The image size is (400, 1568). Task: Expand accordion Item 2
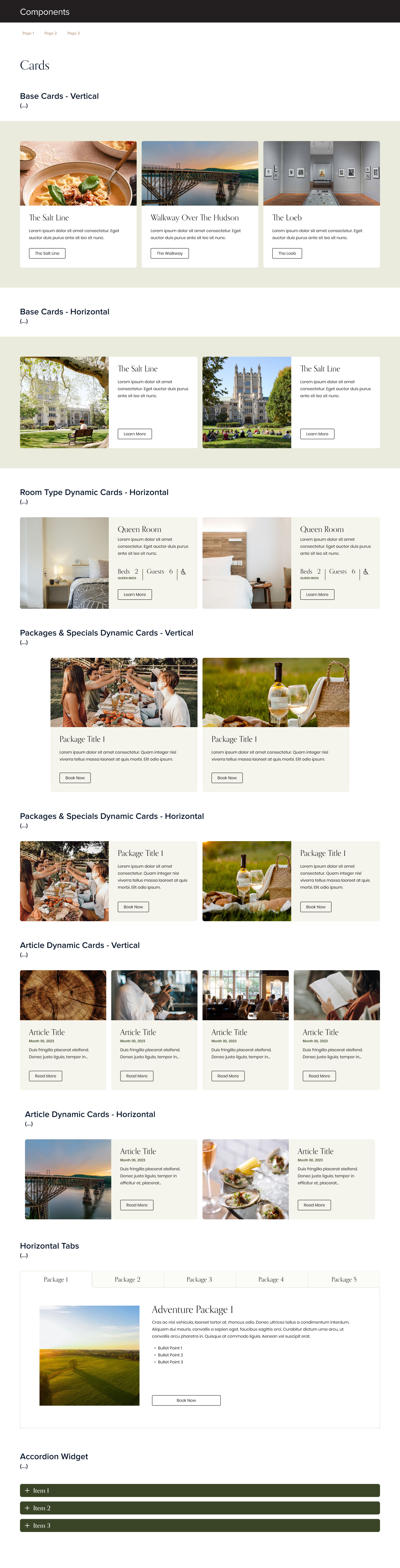coord(200,1508)
